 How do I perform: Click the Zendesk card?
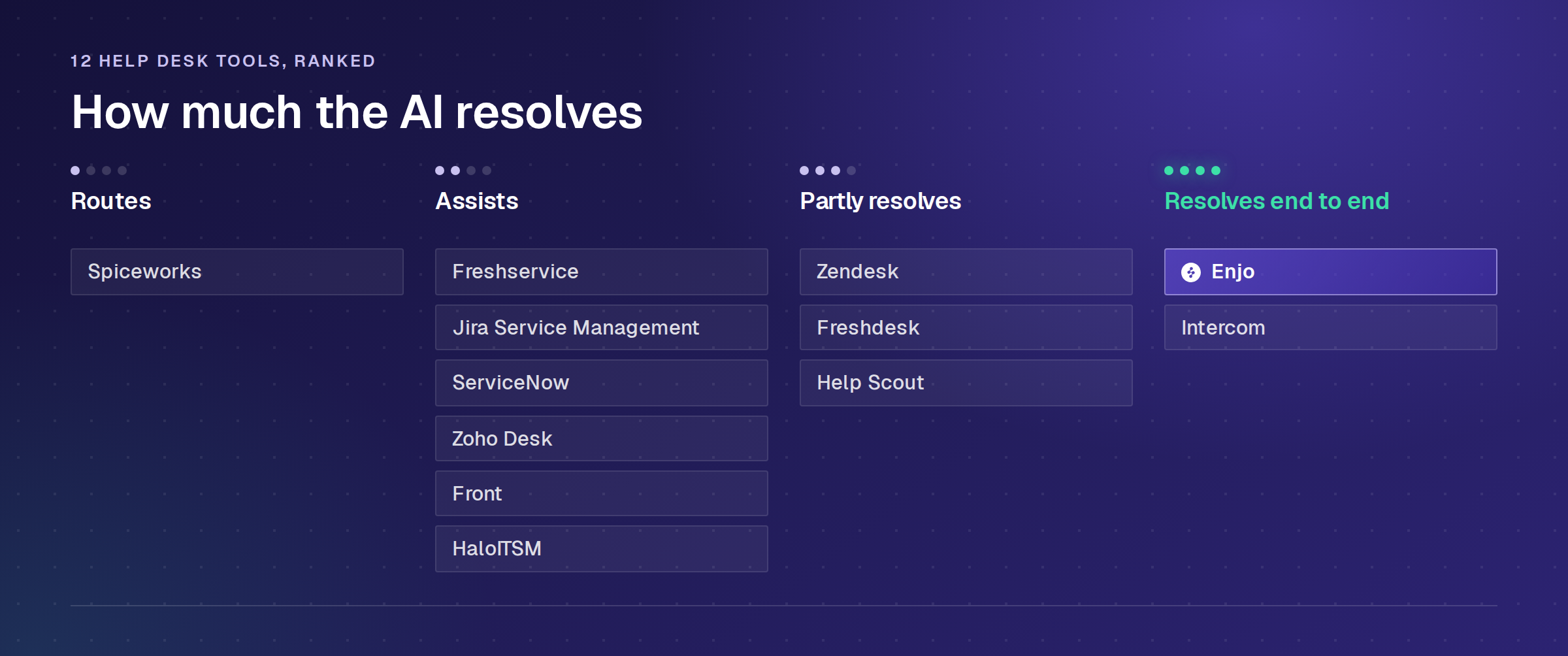pyautogui.click(x=966, y=272)
